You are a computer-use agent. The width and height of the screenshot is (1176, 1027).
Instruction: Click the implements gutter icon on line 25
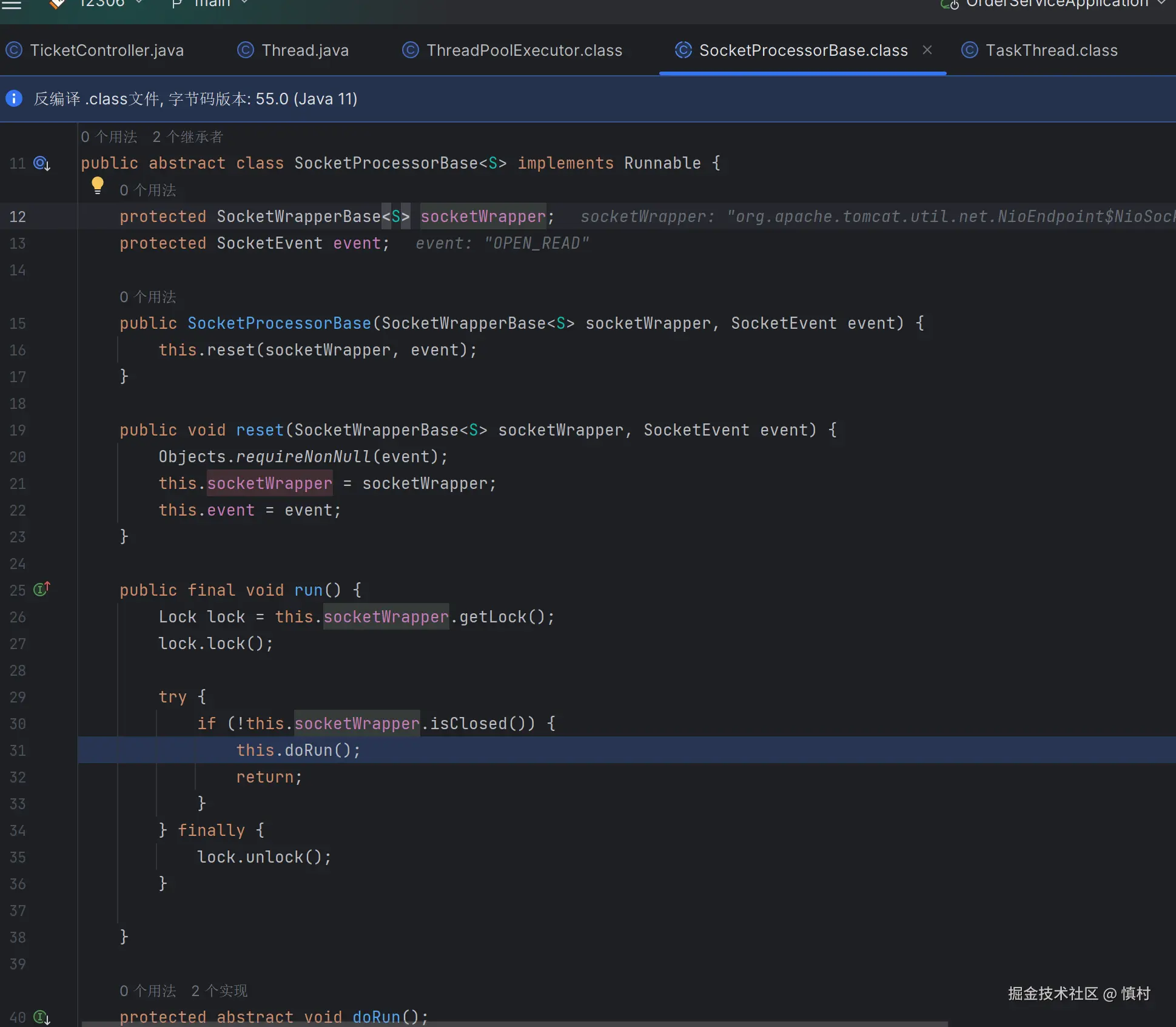tap(41, 589)
